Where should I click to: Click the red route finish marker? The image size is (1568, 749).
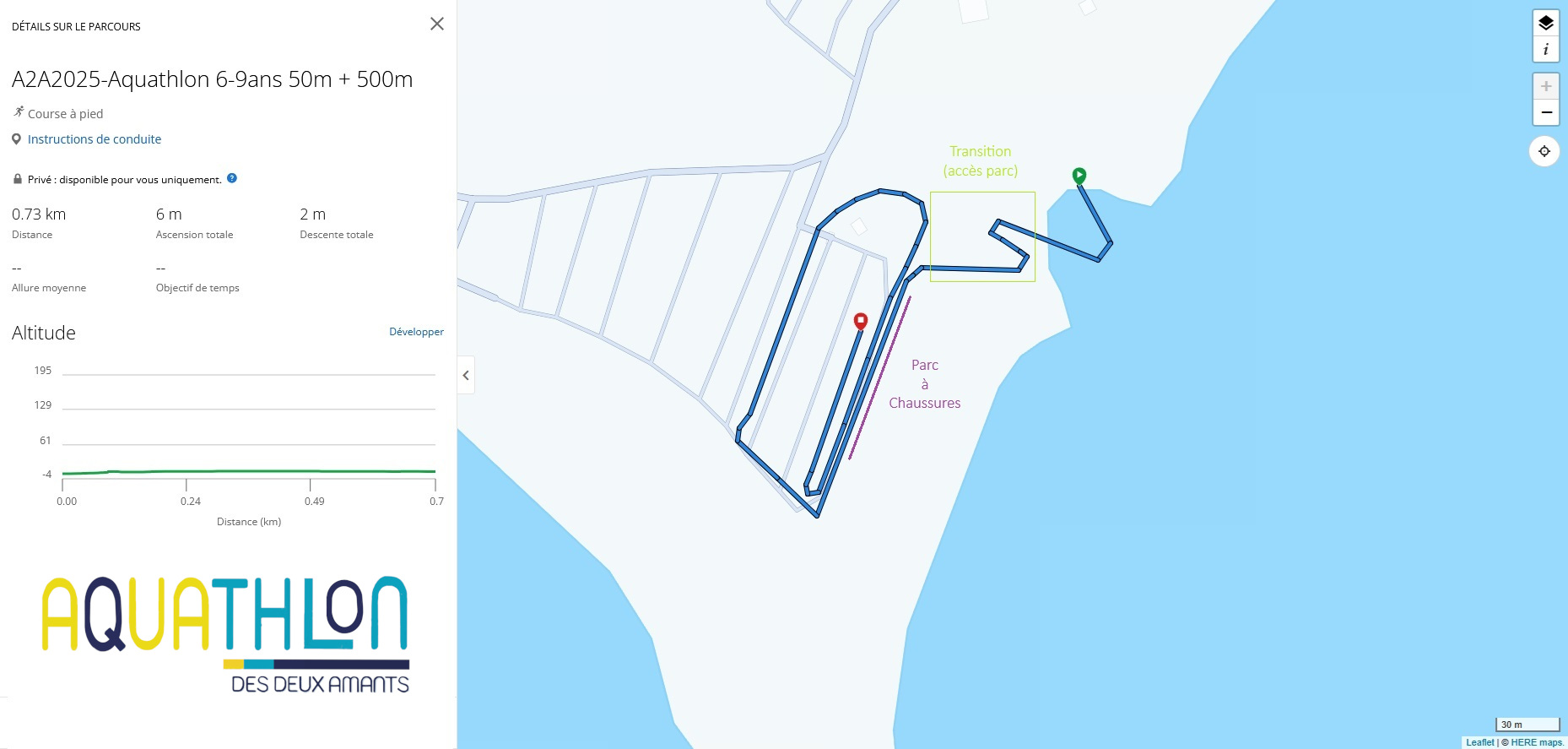point(860,321)
